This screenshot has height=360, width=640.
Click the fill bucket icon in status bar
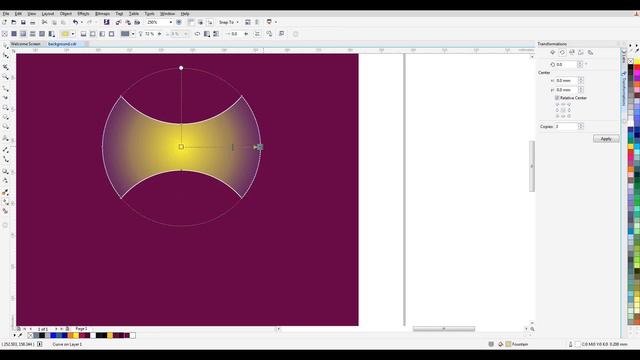click(501, 344)
